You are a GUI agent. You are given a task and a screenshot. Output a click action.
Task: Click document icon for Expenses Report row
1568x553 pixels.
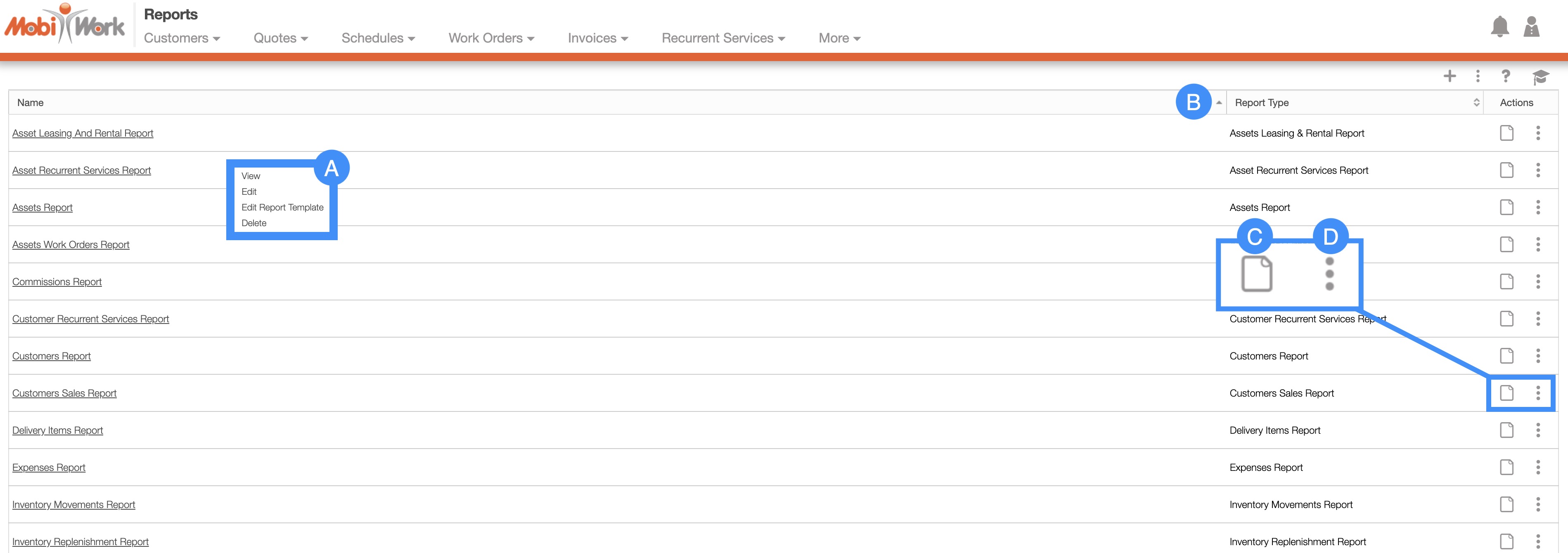[1506, 467]
